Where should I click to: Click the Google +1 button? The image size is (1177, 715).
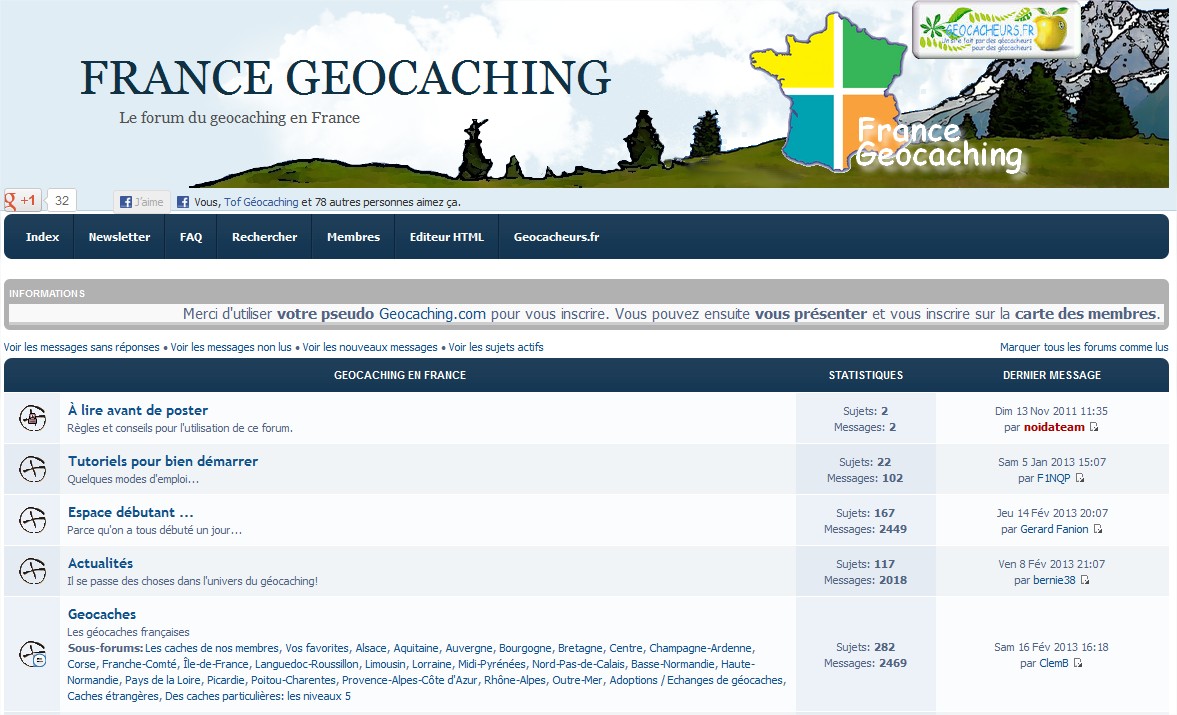23,200
